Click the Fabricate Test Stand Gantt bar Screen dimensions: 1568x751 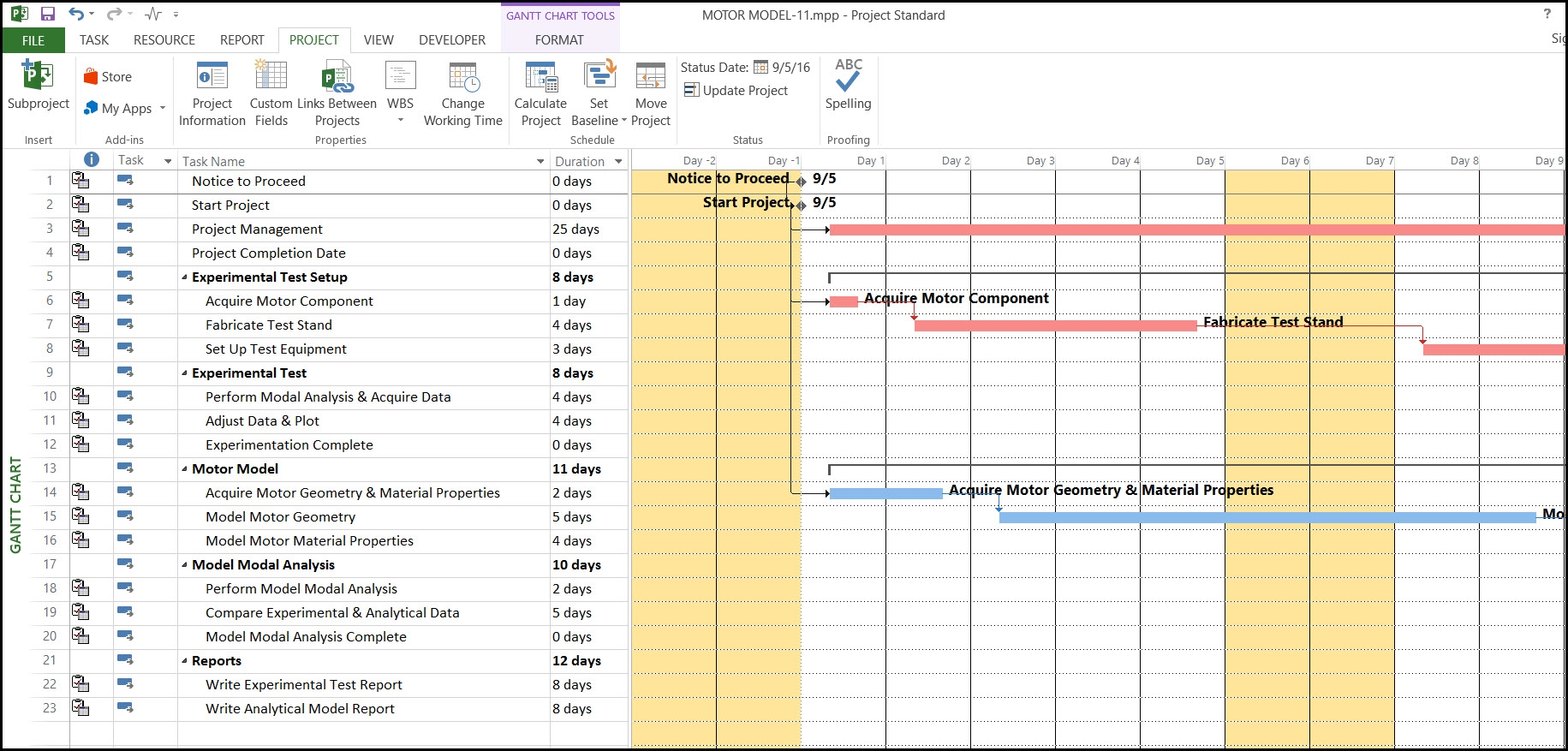click(1055, 325)
